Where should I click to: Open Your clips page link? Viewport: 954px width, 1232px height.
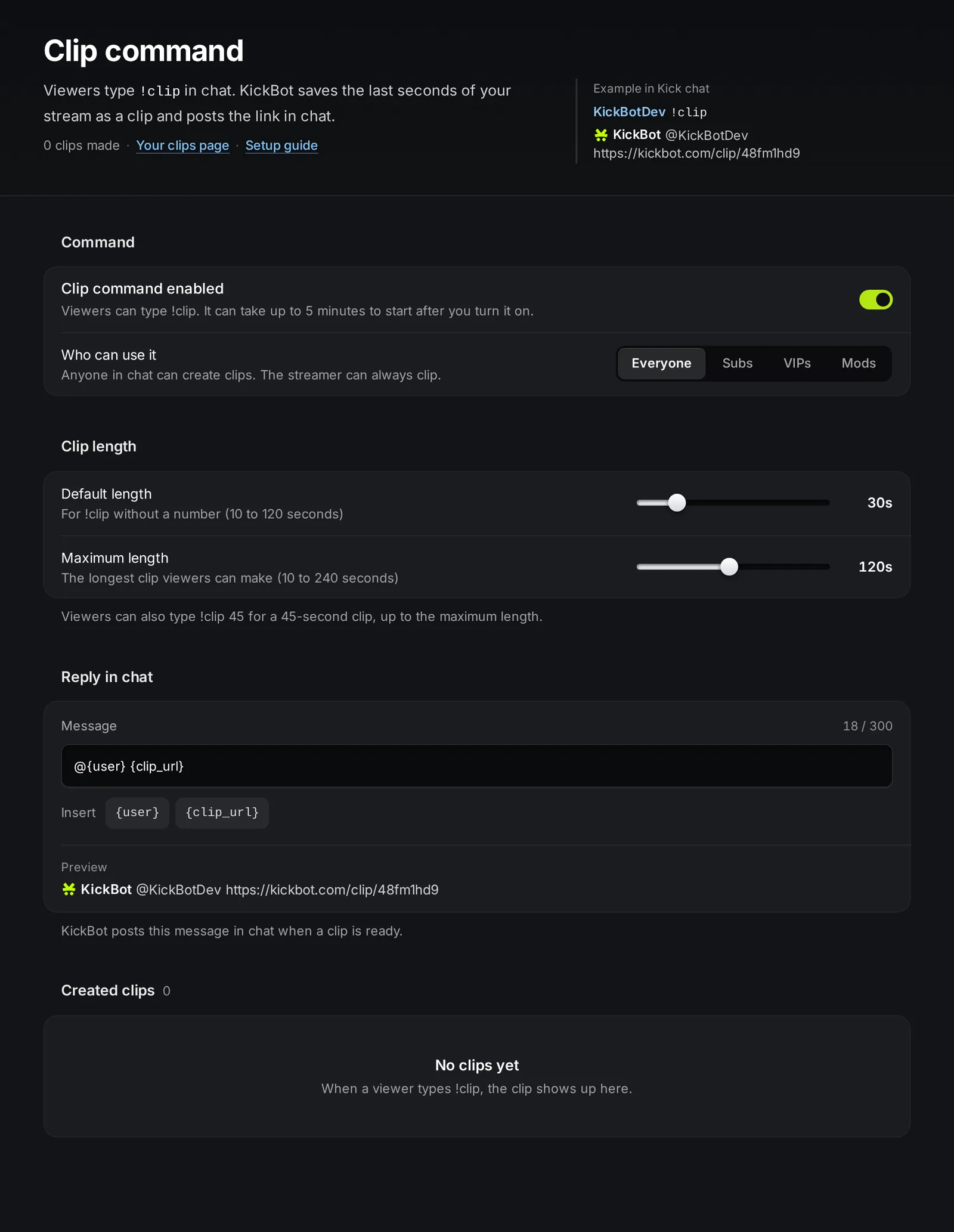[x=182, y=146]
